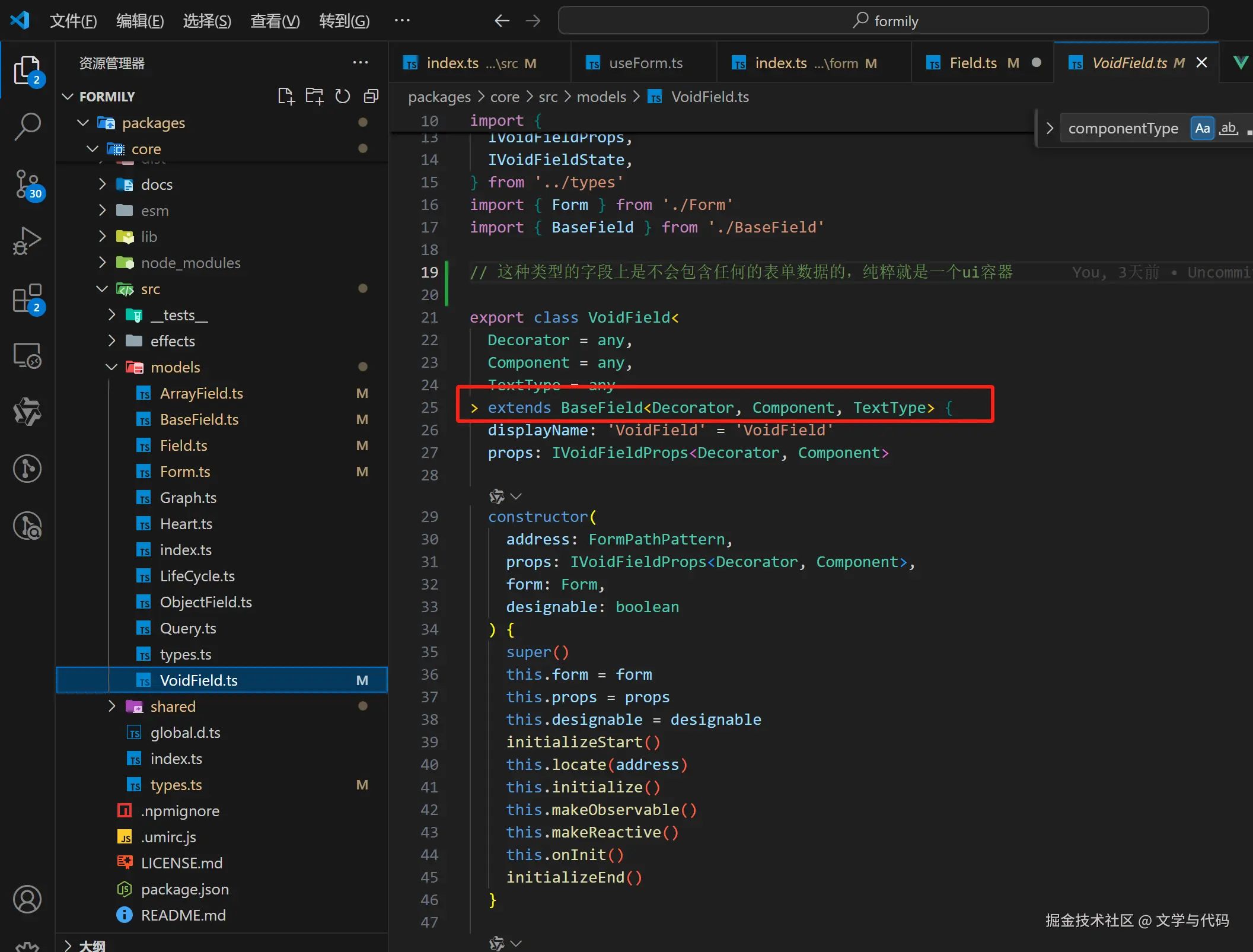Open the Search view in activity bar
Screen dimensions: 1253x952
[x=27, y=126]
